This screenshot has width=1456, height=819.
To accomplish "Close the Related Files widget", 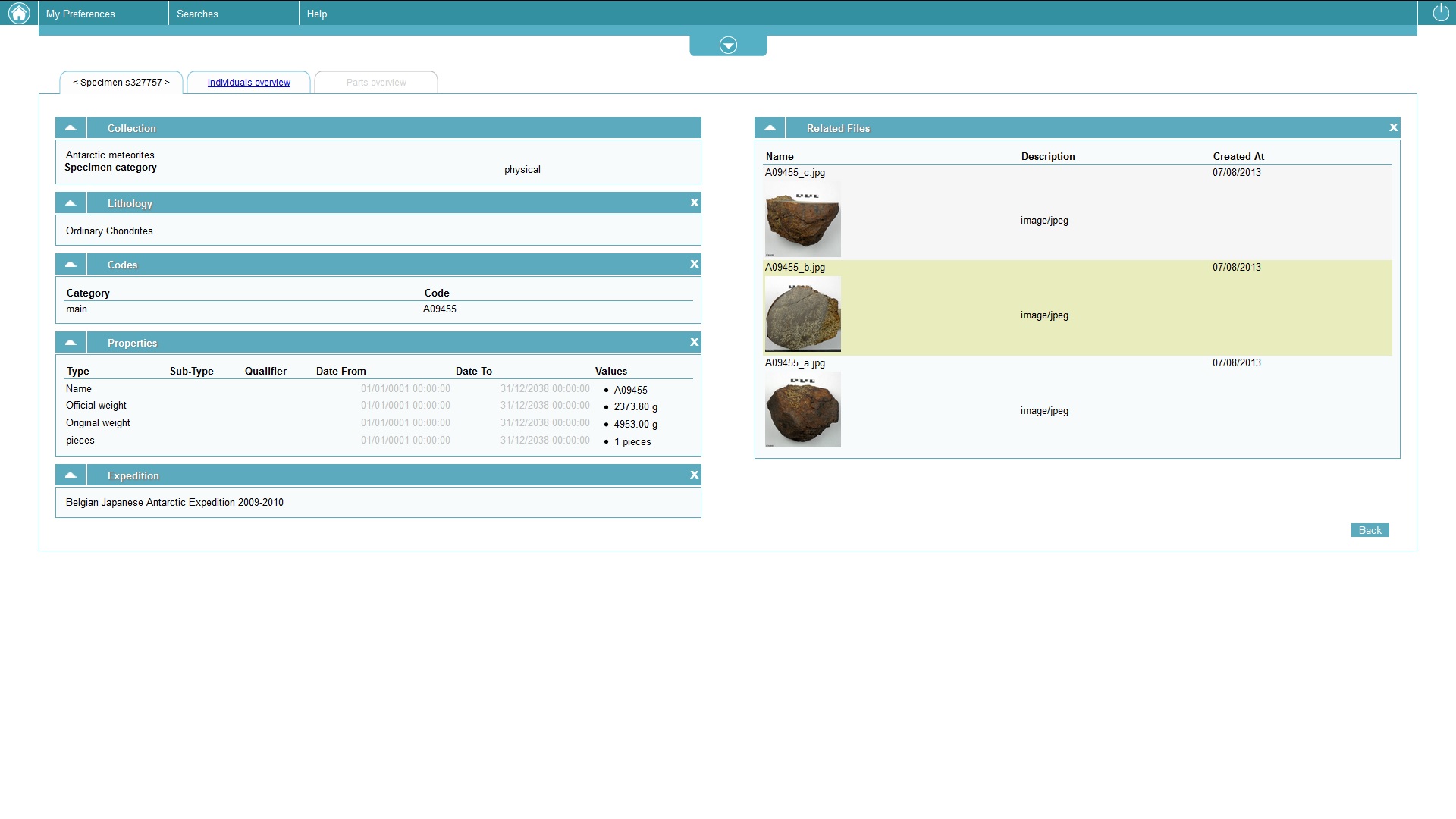I will click(x=1393, y=127).
